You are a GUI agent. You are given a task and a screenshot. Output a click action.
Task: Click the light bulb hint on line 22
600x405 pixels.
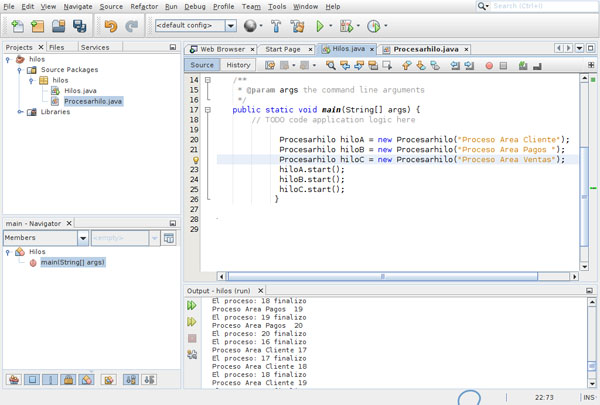tap(196, 160)
